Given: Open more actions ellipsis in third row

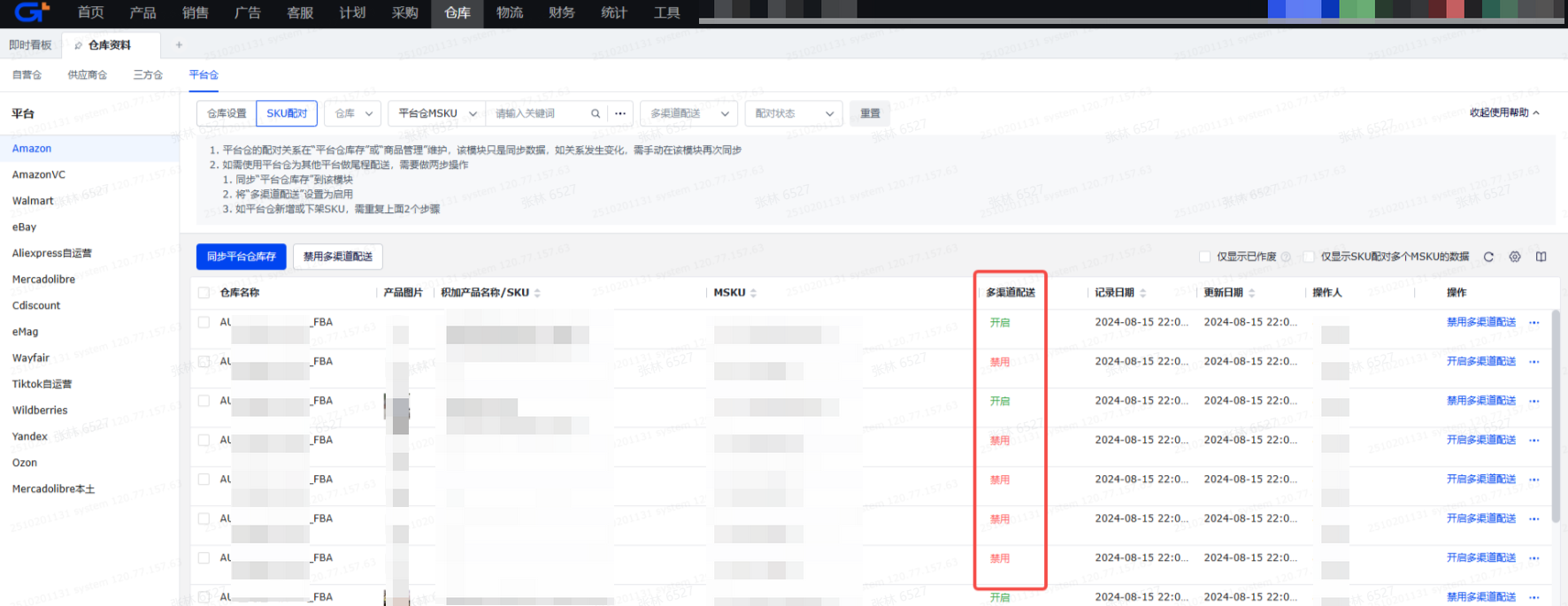Looking at the screenshot, I should point(1534,402).
